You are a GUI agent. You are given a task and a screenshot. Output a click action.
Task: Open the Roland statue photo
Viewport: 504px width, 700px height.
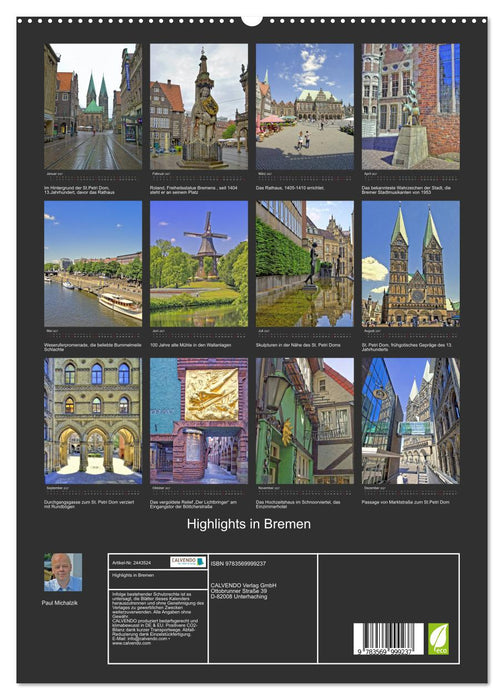(199, 106)
